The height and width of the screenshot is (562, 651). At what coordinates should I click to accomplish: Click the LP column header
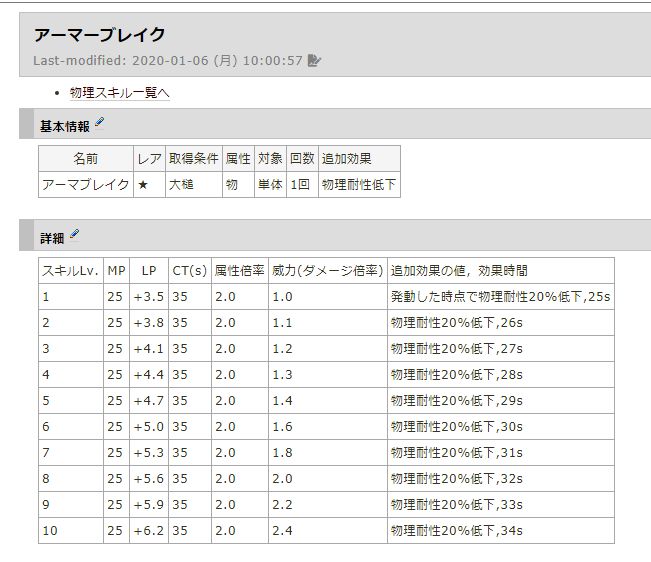click(x=149, y=271)
